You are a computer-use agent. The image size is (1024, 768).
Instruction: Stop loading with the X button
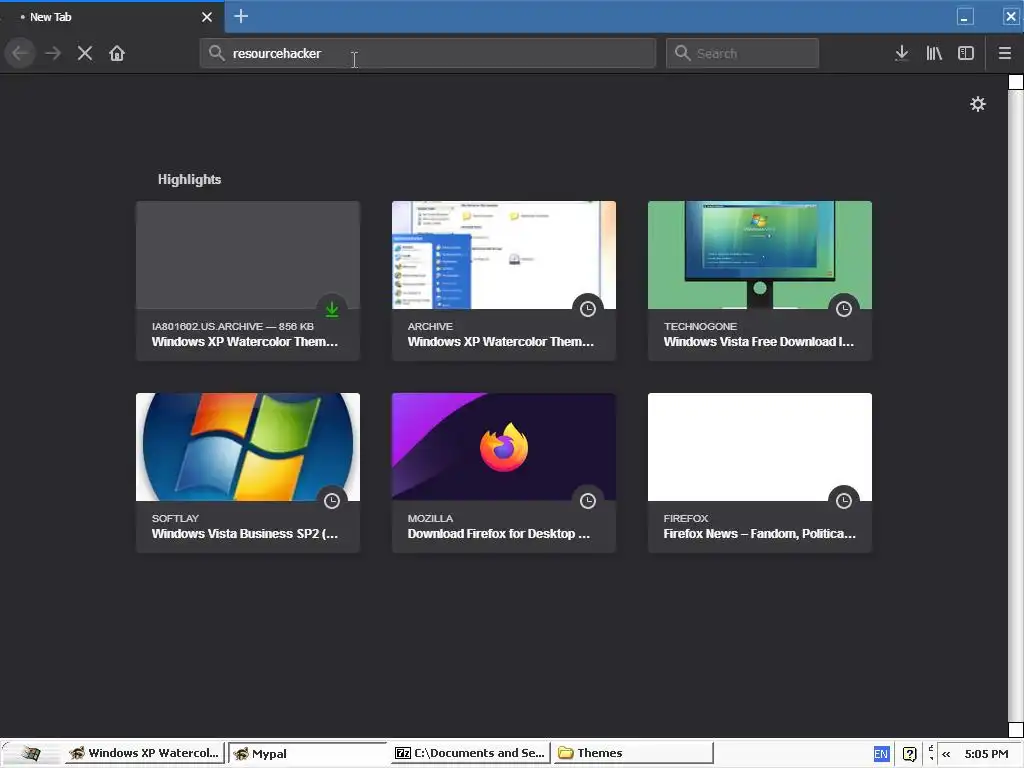[x=85, y=53]
